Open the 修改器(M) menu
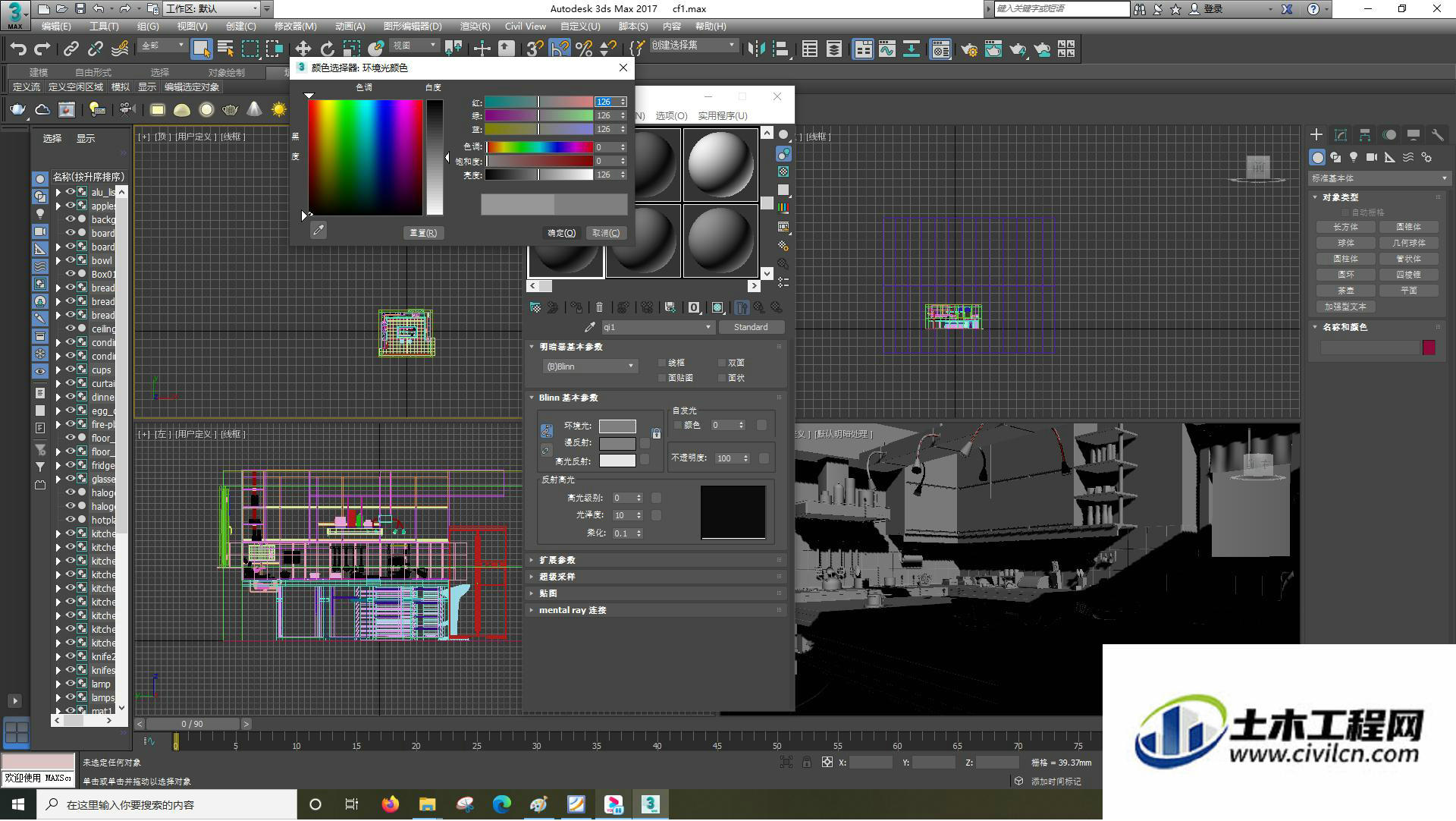Screen dimensions: 1456x821 295,27
